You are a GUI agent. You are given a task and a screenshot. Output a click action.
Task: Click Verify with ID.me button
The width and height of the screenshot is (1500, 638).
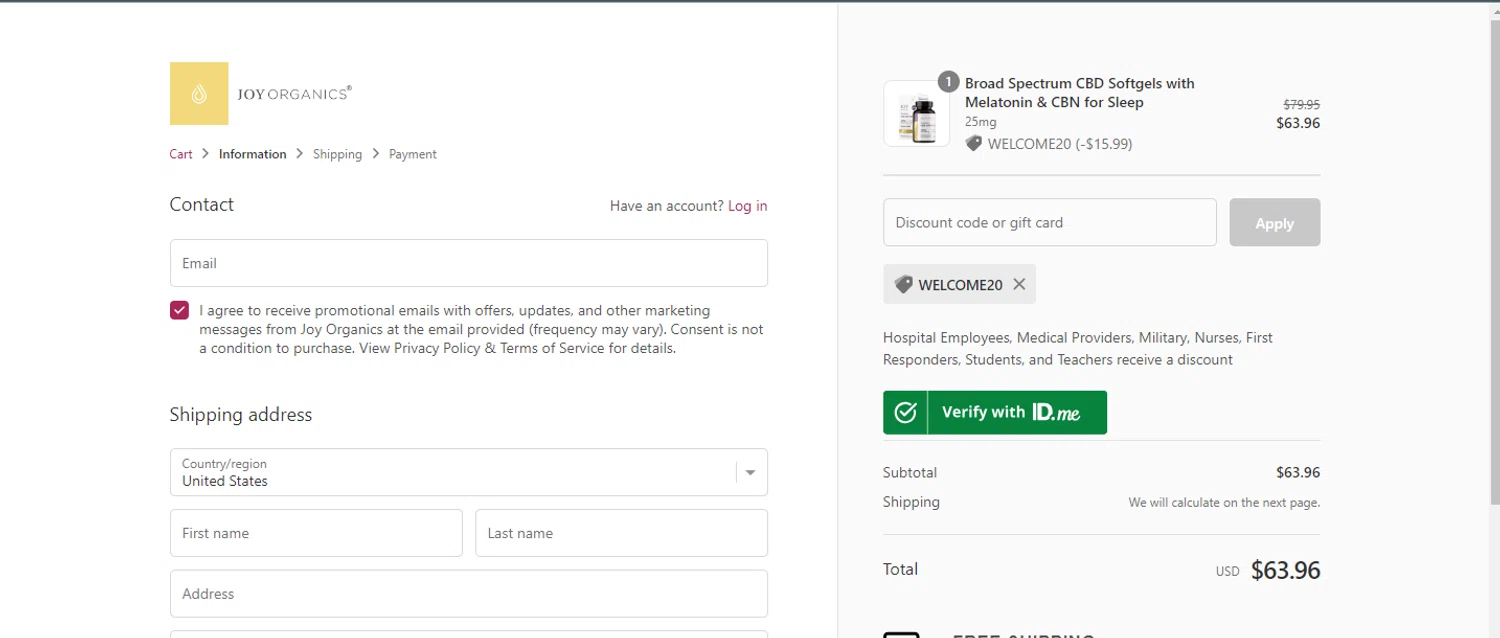pos(995,412)
